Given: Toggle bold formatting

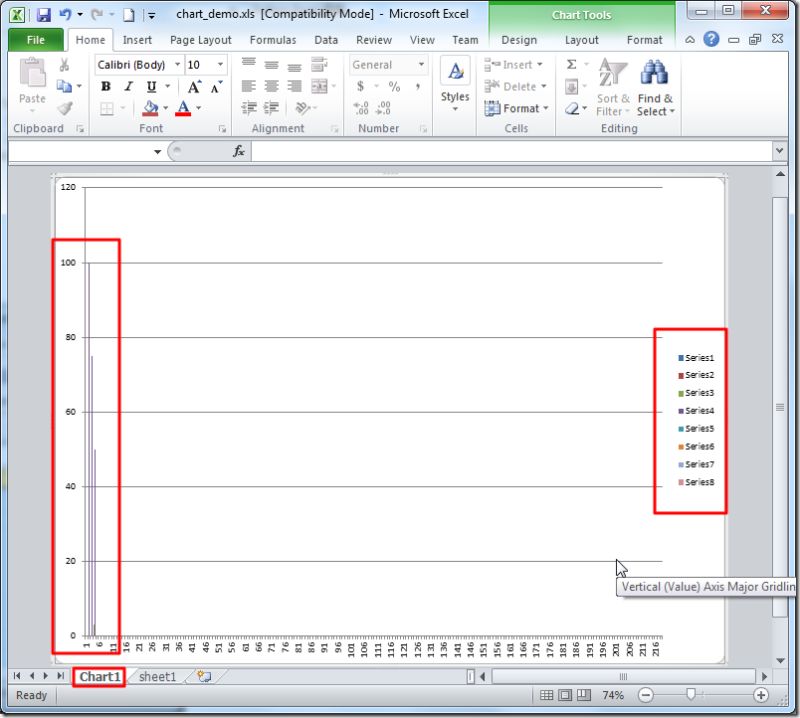Looking at the screenshot, I should 106,86.
